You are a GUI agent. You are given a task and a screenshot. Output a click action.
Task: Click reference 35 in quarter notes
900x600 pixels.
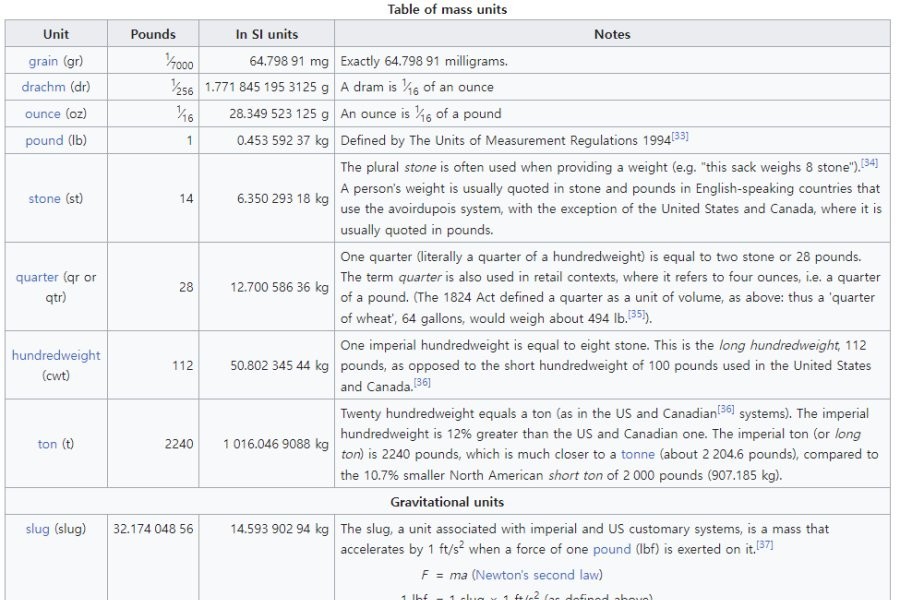click(x=636, y=314)
